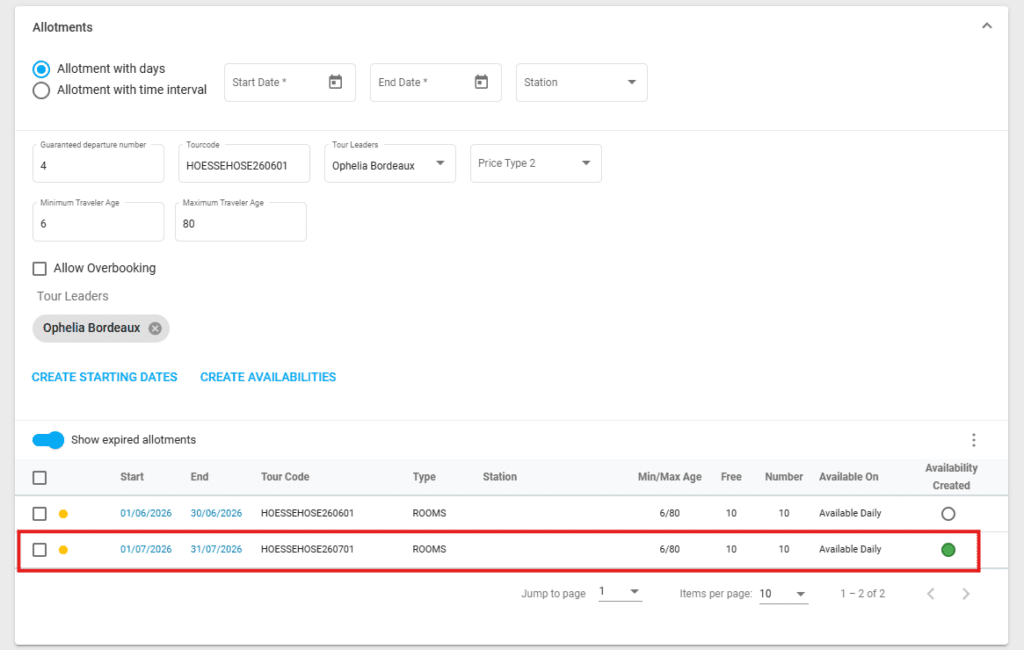Viewport: 1024px width, 650px height.
Task: Toggle Show expired allotments switch
Action: [48, 440]
